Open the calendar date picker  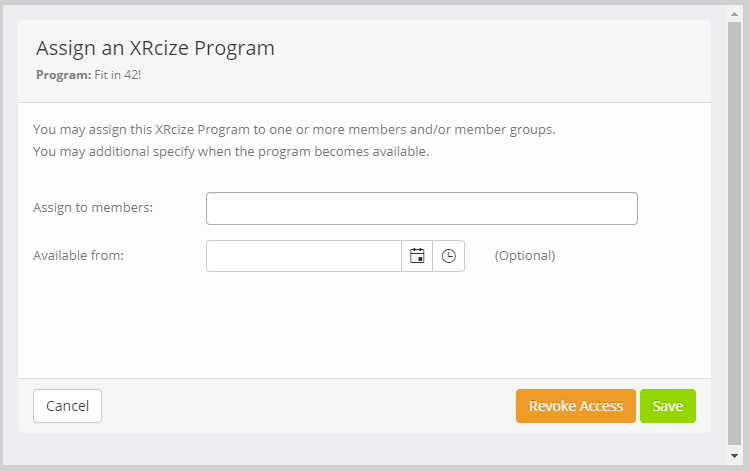pos(417,256)
